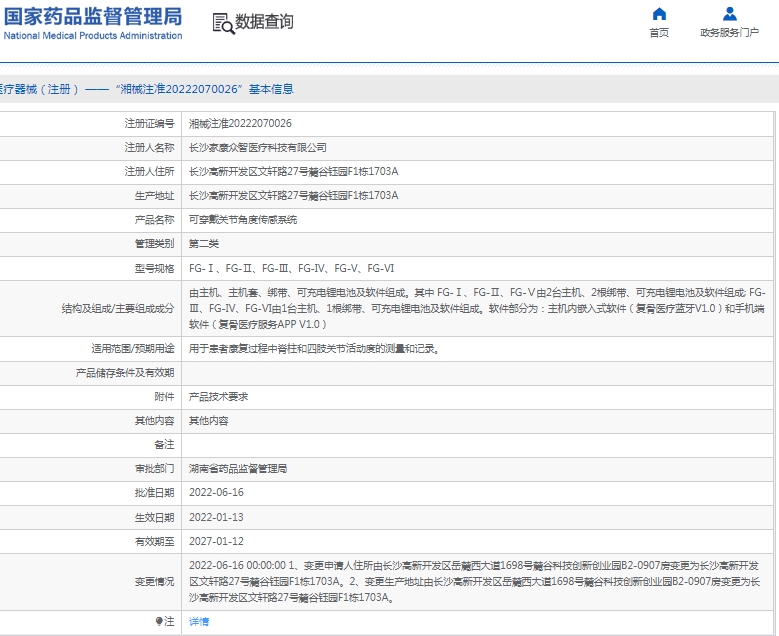Image resolution: width=779 pixels, height=636 pixels.
Task: Click the 适用范围 intended use value
Action: pyautogui.click(x=314, y=349)
